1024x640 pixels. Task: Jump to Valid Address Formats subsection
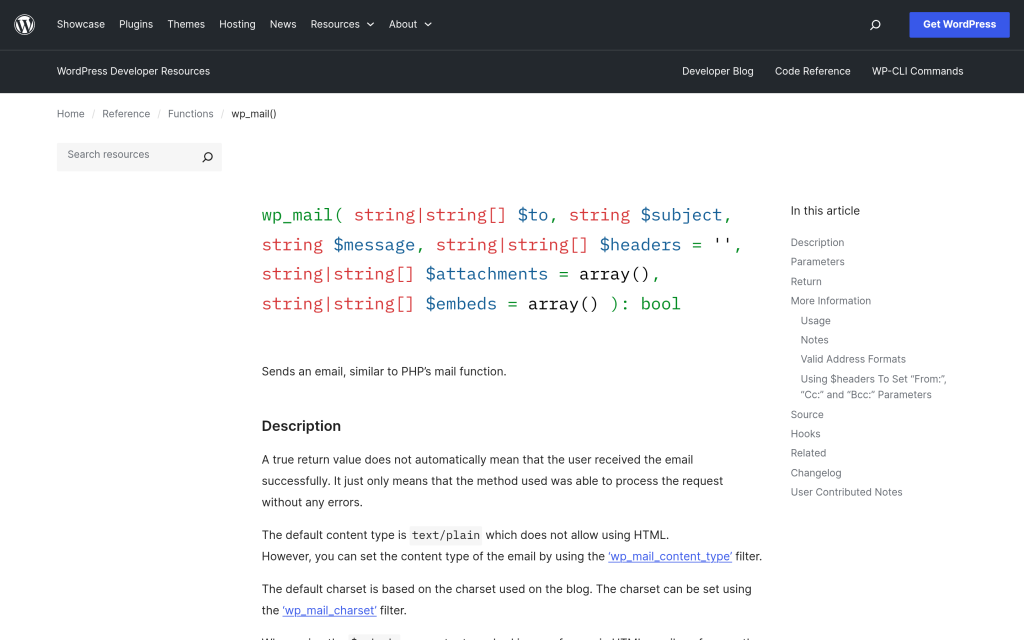[853, 359]
